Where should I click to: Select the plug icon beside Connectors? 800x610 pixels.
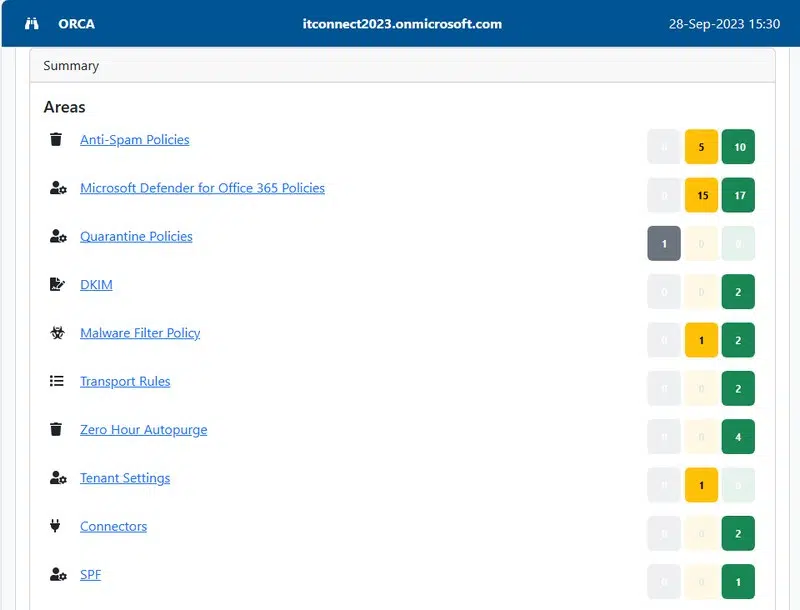56,526
